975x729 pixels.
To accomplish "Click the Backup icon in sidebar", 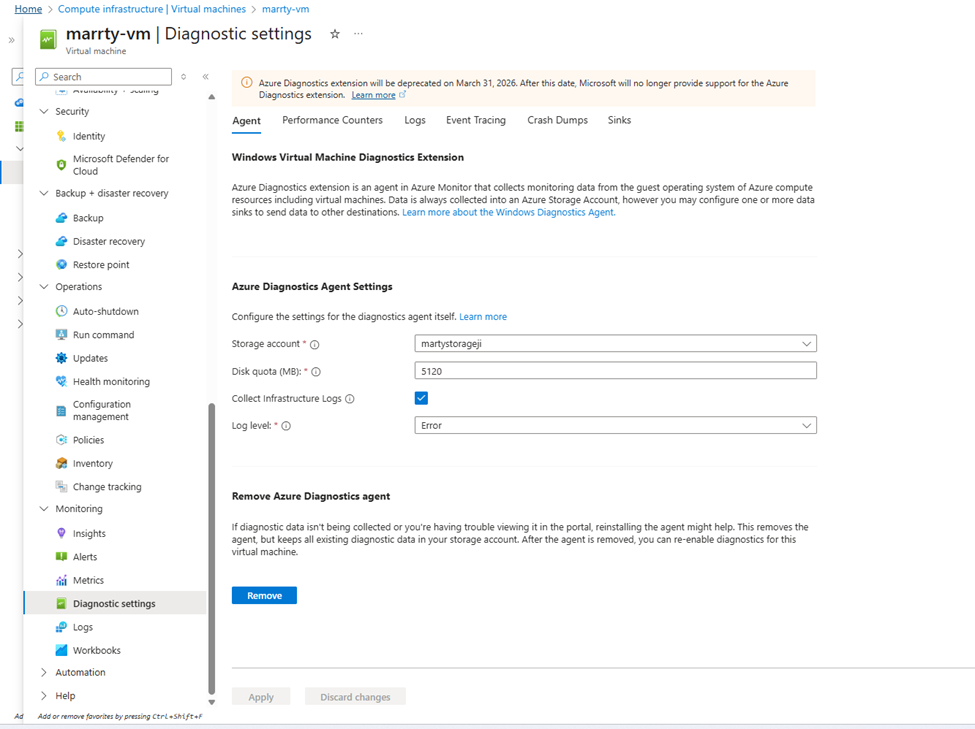I will (62, 218).
